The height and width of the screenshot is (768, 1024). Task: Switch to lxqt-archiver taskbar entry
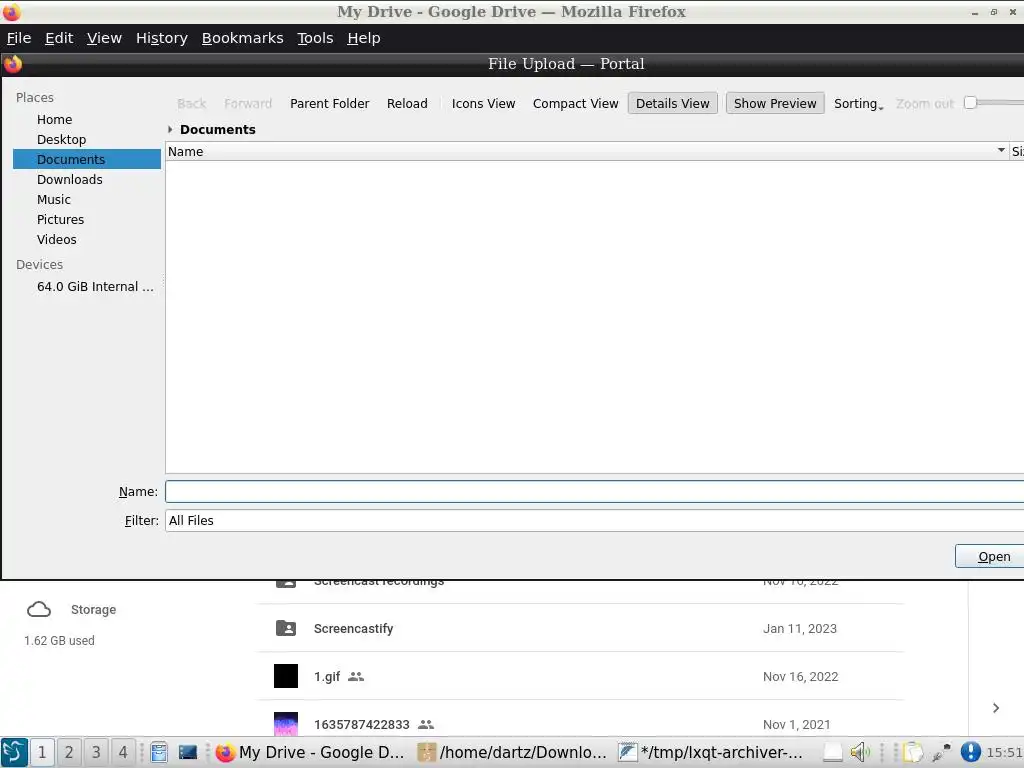coord(712,752)
